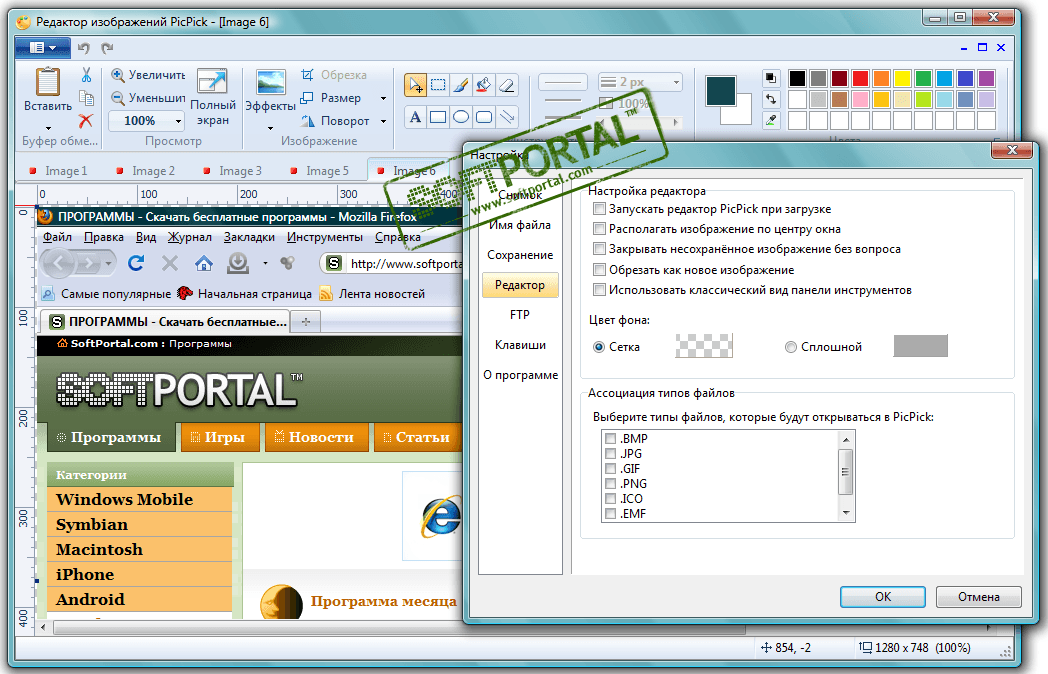Viewport: 1048px width, 674px height.
Task: Select the Сплошной radio button
Action: point(791,346)
